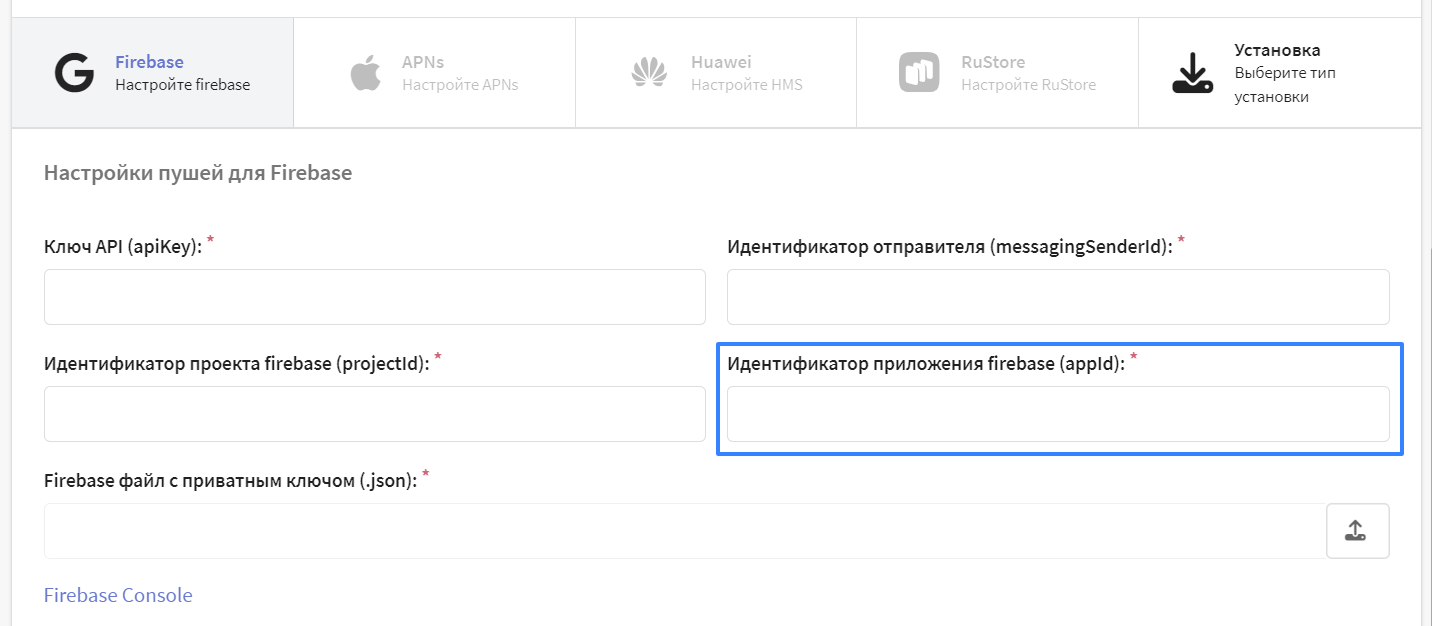This screenshot has width=1432, height=626.
Task: Go to the Установка tab
Action: (1279, 73)
